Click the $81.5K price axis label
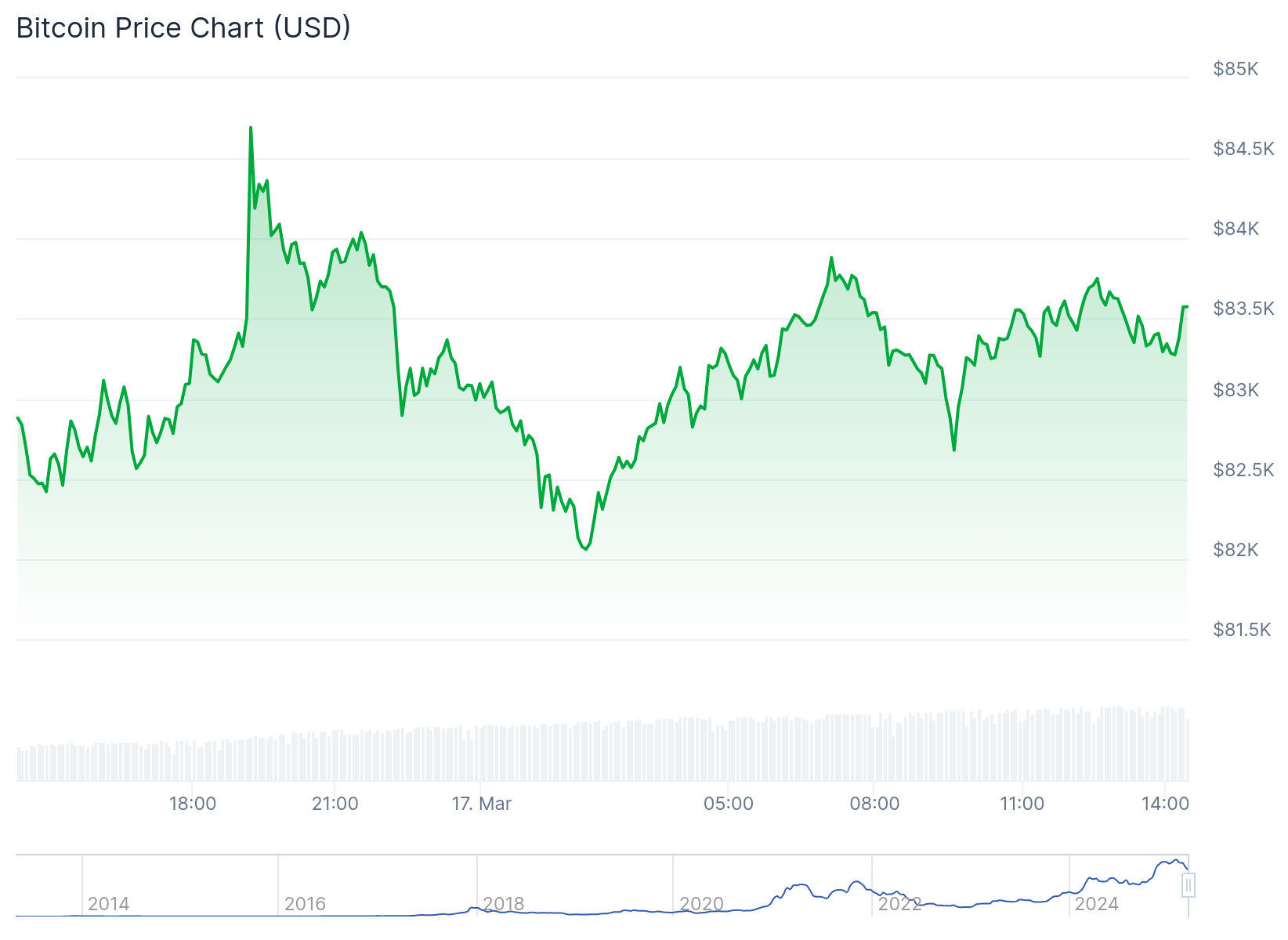 coord(1242,630)
